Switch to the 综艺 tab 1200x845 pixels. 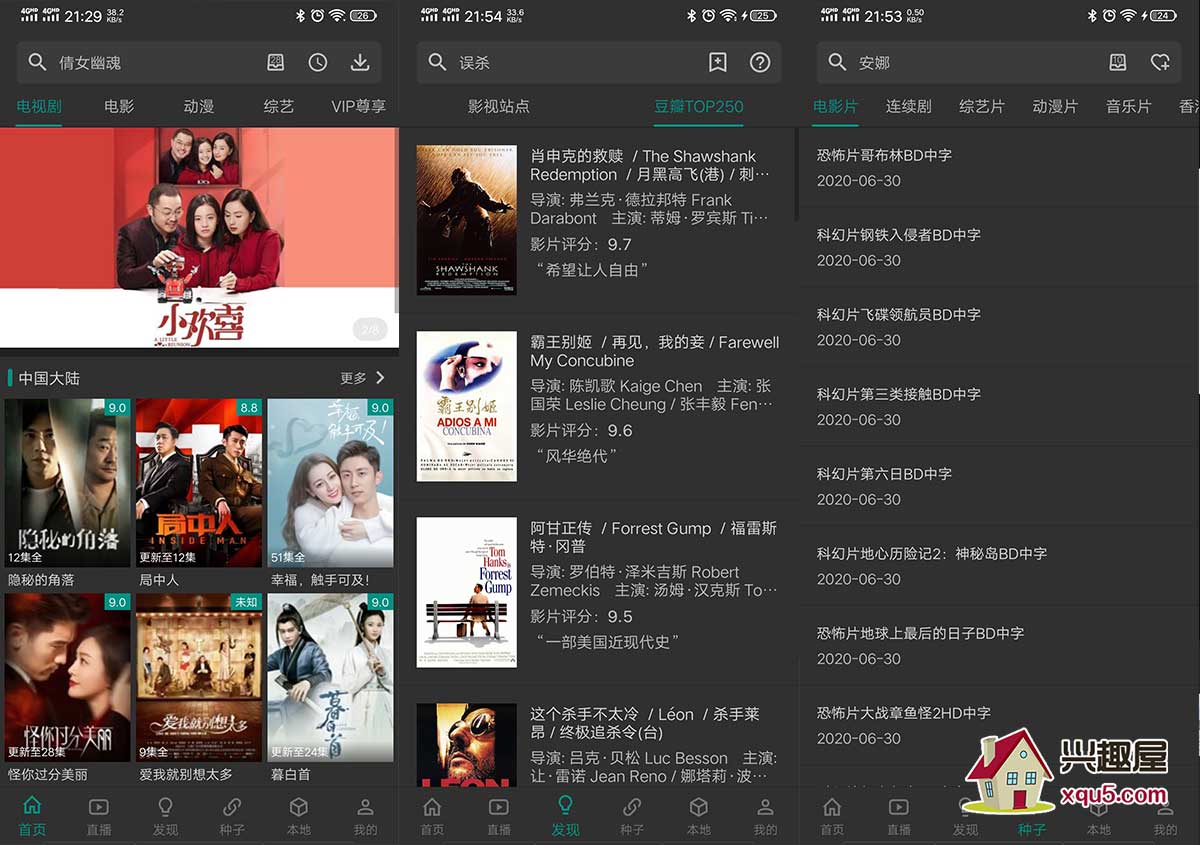(x=279, y=106)
